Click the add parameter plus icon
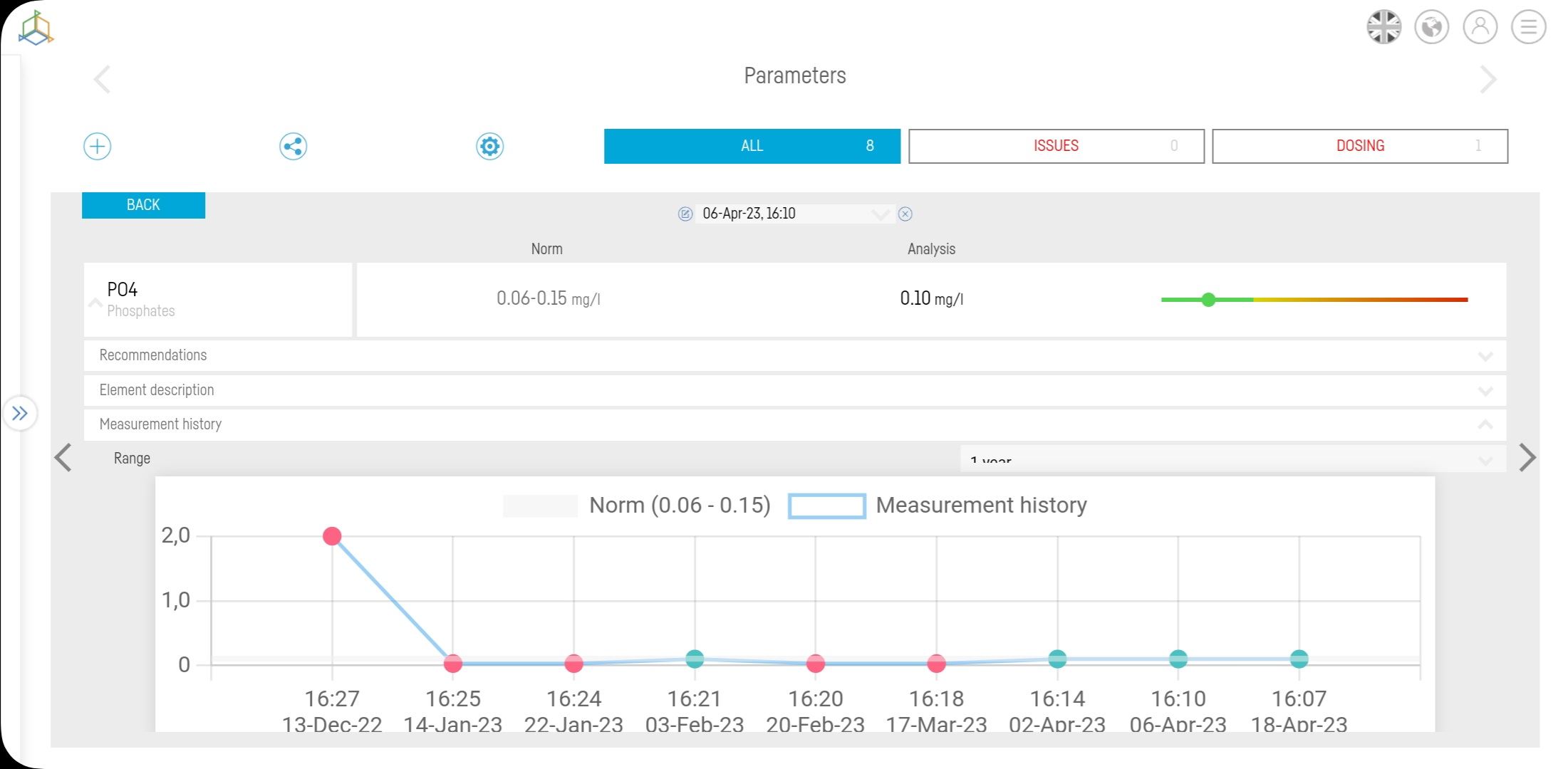The width and height of the screenshot is (1568, 769). click(x=98, y=147)
